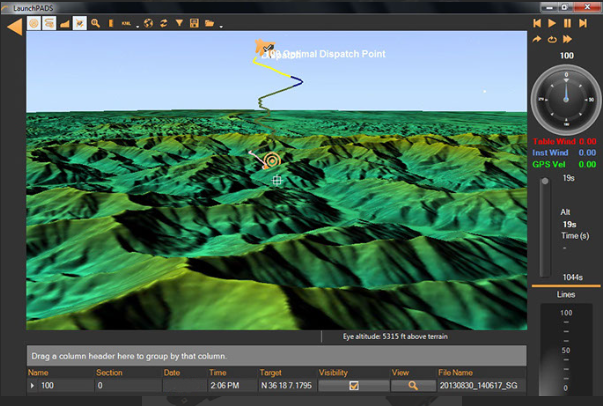This screenshot has width=603, height=406.
Task: Click the View magnifier button in row 100
Action: [411, 385]
